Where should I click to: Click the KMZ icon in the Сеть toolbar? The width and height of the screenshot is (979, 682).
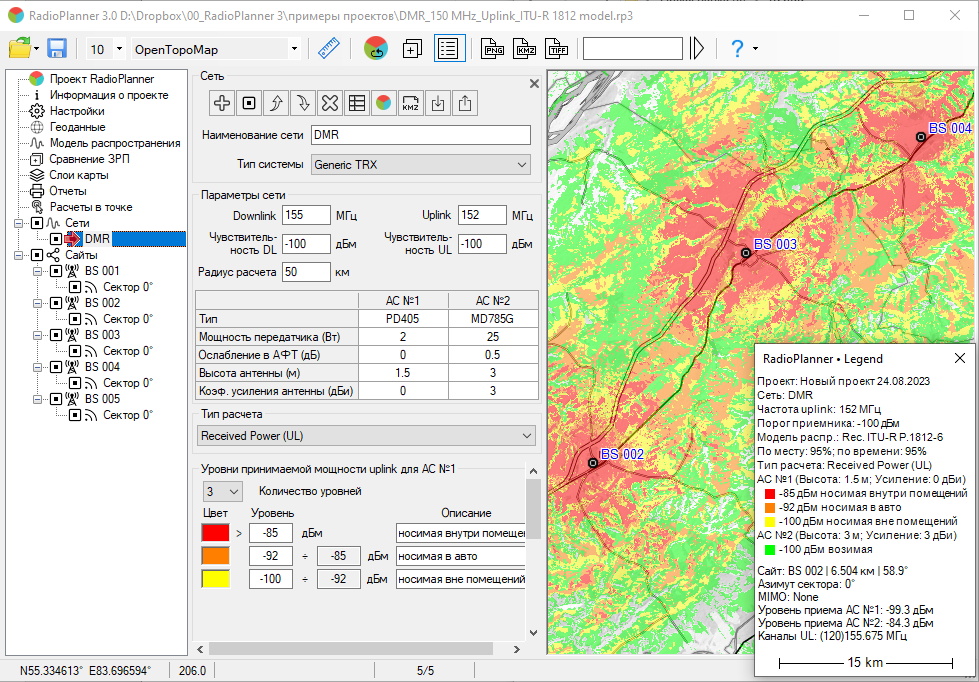(x=410, y=103)
